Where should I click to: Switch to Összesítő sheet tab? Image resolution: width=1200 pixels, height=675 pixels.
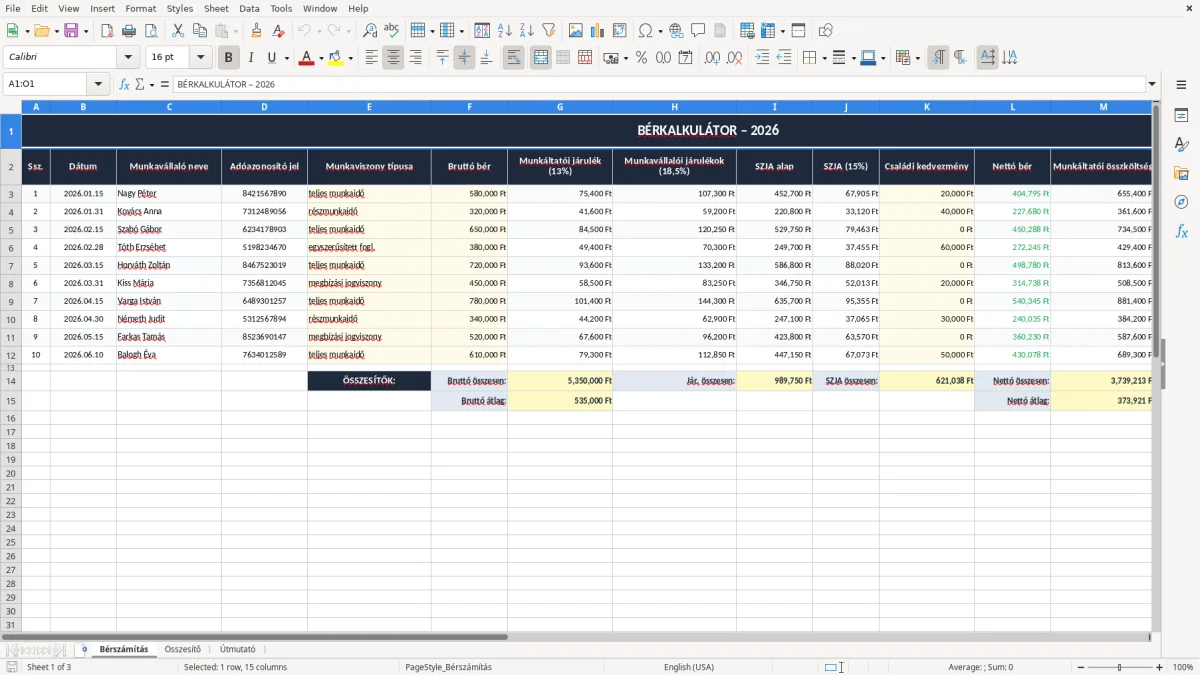click(183, 649)
